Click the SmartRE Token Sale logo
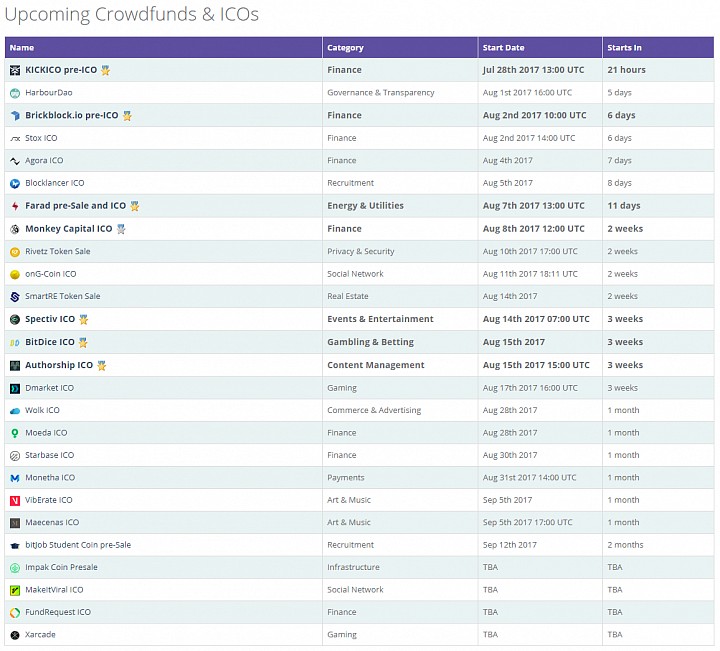720x651 pixels. coord(15,297)
